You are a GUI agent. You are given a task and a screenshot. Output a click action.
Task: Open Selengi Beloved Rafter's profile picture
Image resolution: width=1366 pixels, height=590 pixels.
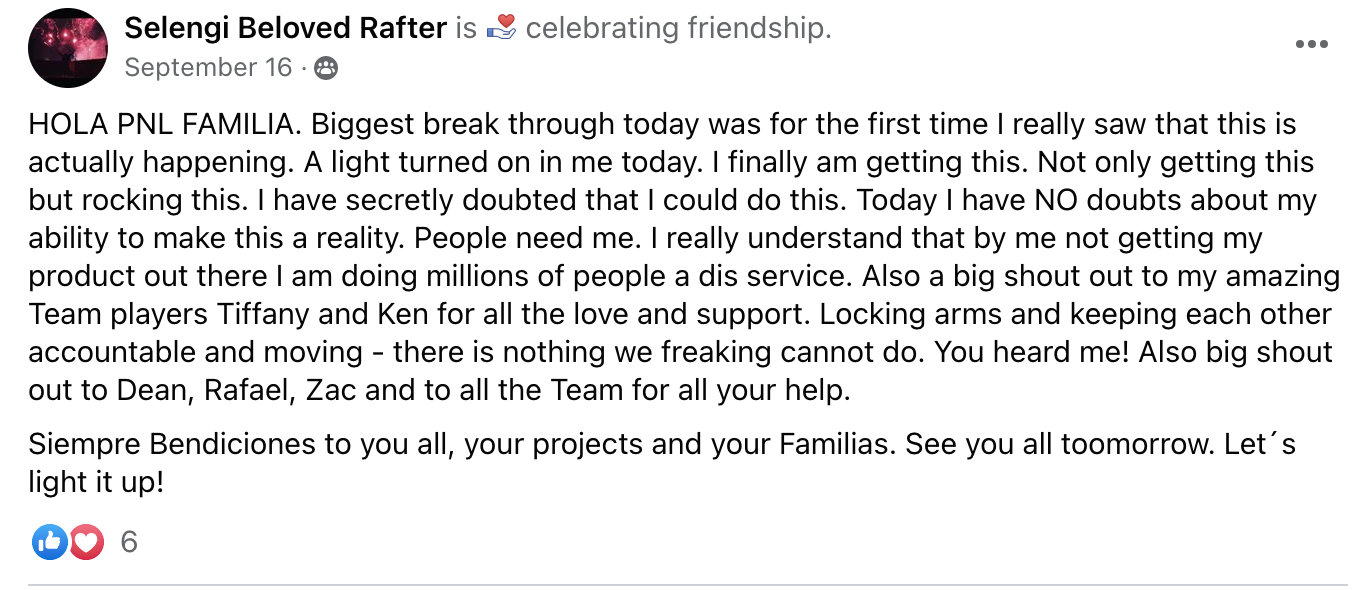[67, 47]
